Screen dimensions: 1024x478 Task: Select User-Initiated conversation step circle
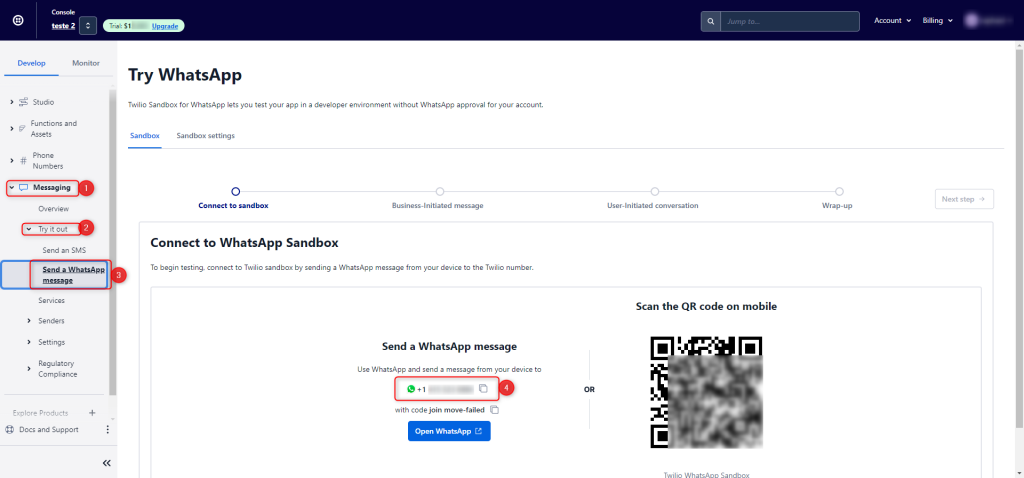[x=654, y=191]
